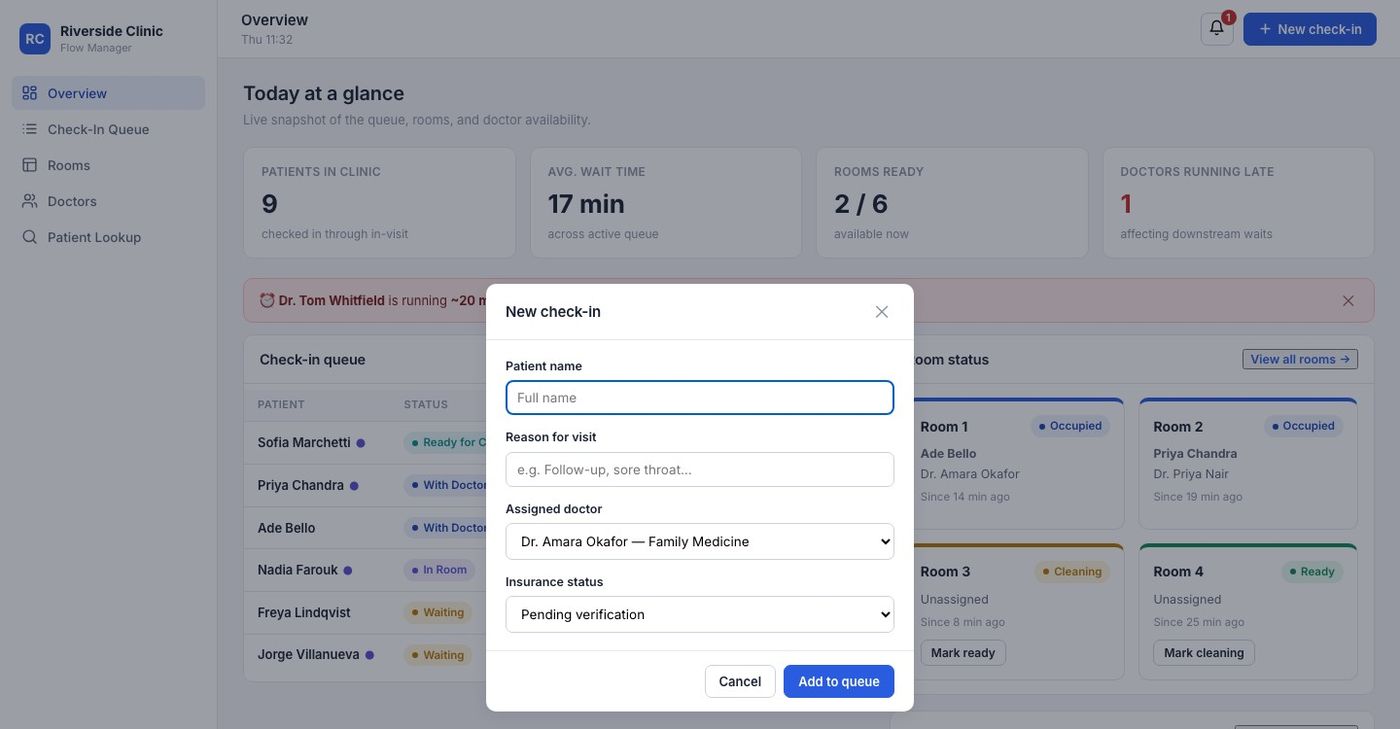
Task: Mark Room 3 ready
Action: (x=963, y=653)
